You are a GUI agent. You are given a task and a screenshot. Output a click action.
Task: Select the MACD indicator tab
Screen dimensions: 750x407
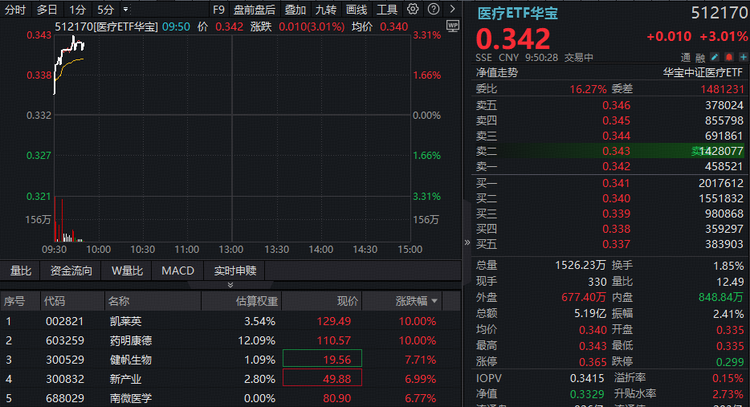coord(178,270)
